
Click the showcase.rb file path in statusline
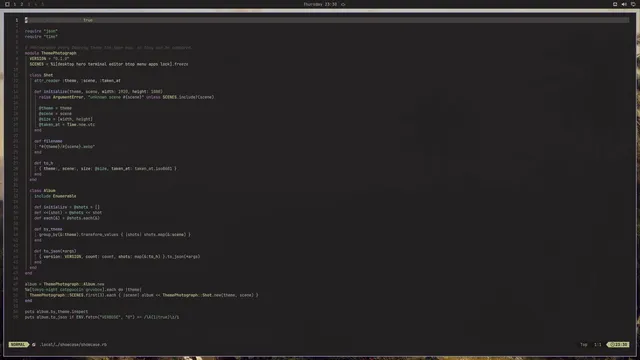tap(73, 344)
